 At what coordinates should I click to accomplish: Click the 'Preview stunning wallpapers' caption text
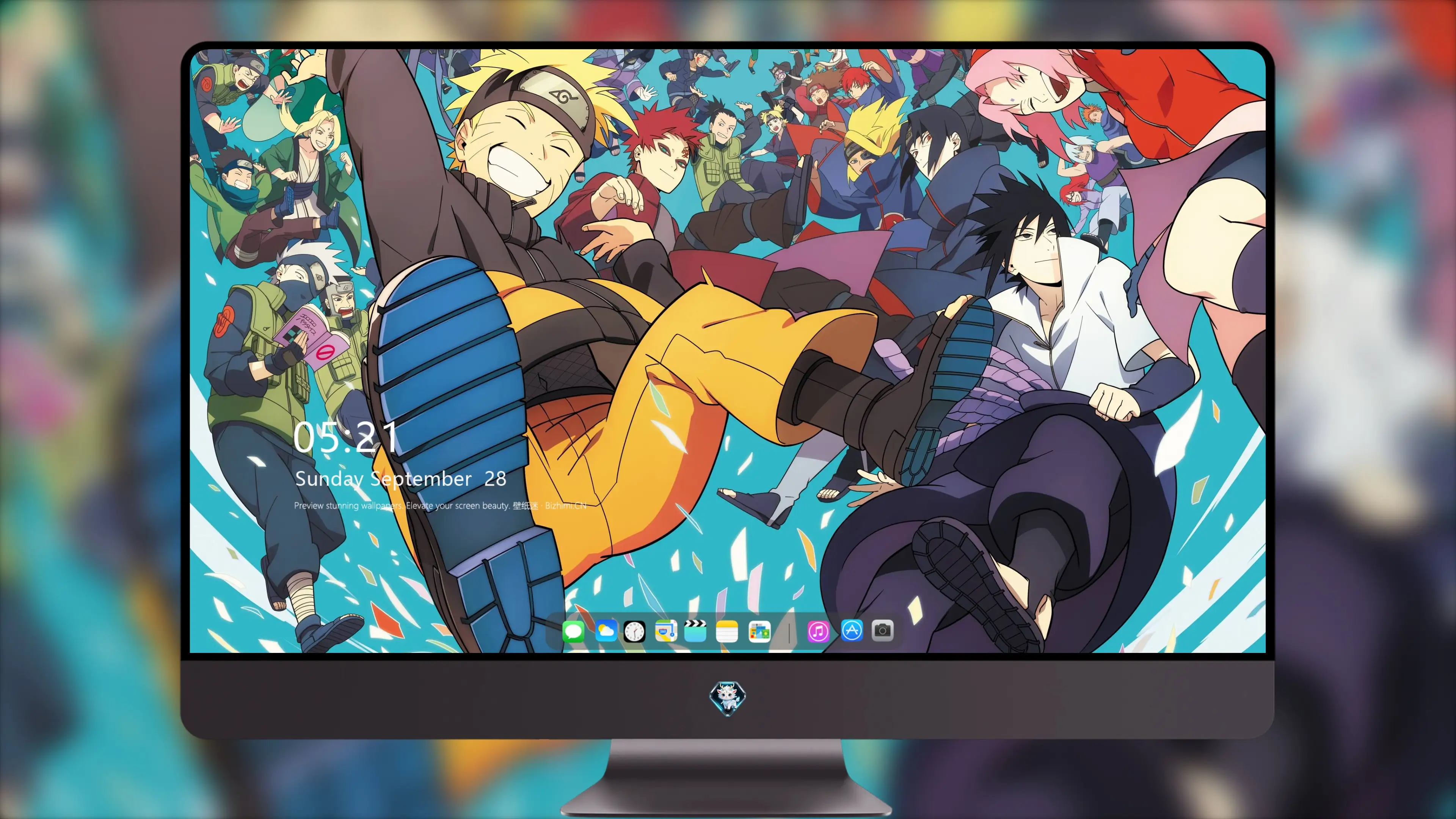[440, 505]
